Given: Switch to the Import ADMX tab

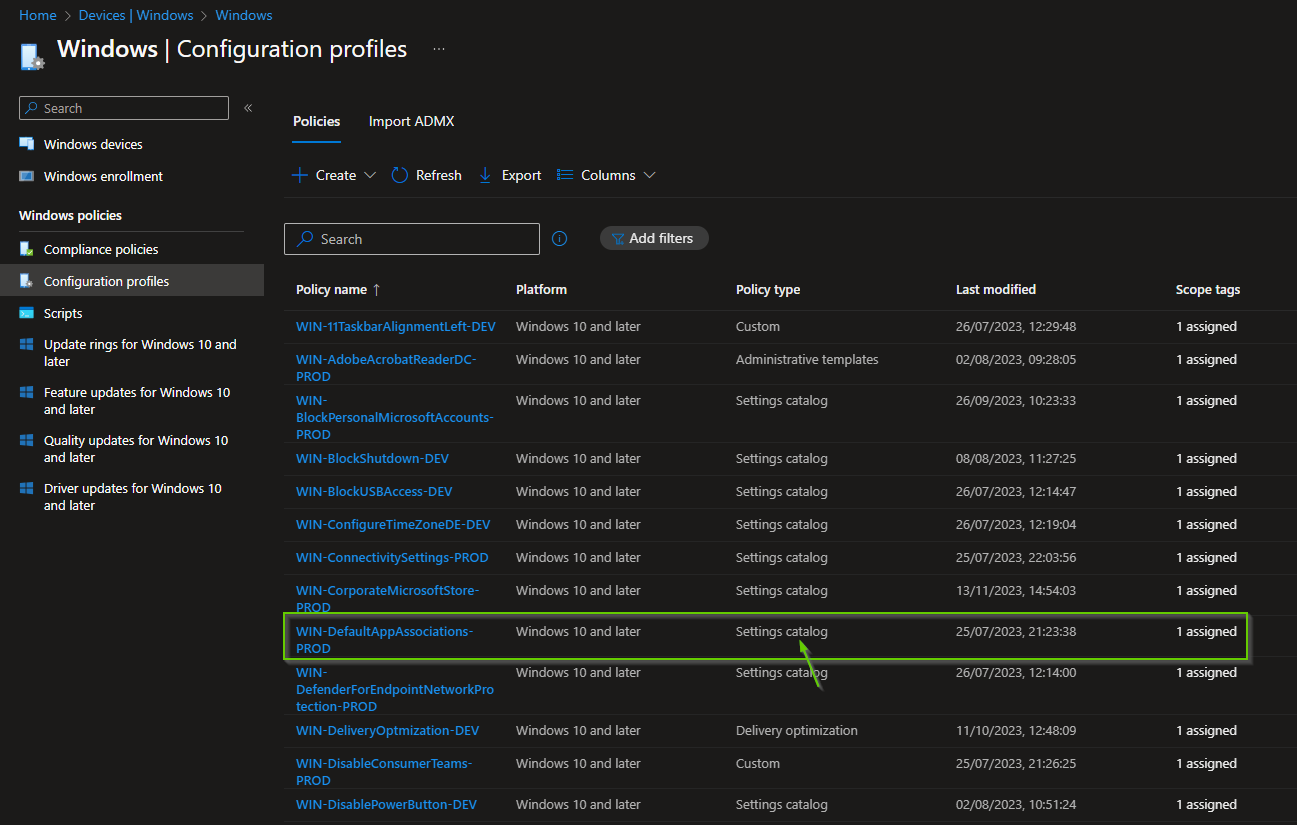Looking at the screenshot, I should (411, 121).
